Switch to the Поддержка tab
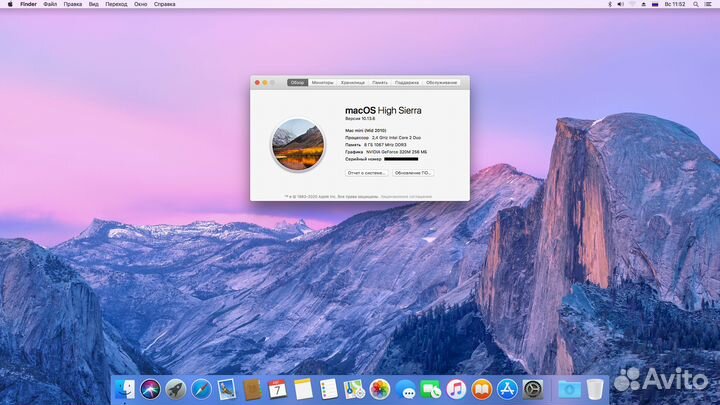Viewport: 720px width, 405px height. pos(406,83)
